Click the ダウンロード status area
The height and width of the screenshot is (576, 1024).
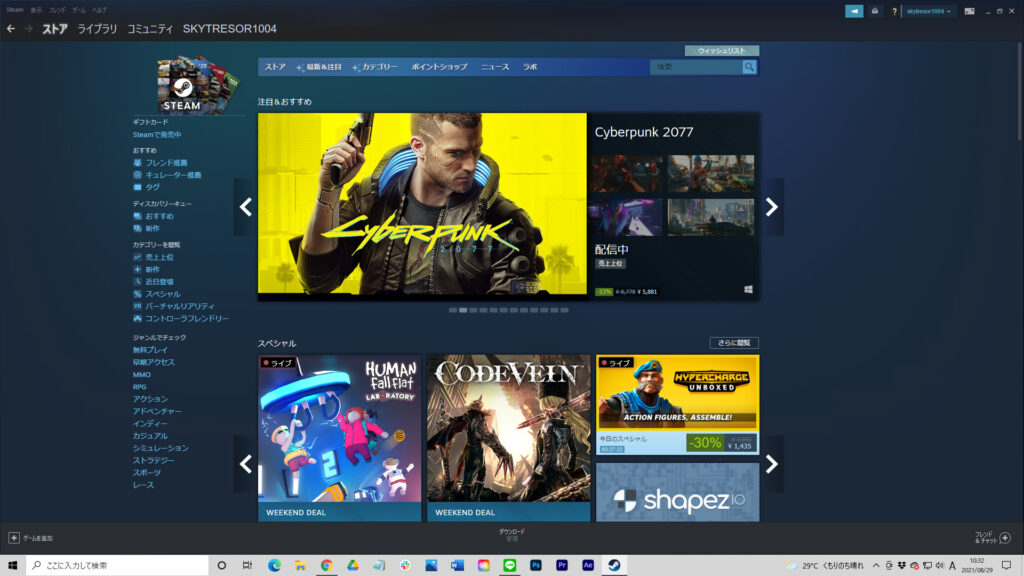[x=512, y=535]
